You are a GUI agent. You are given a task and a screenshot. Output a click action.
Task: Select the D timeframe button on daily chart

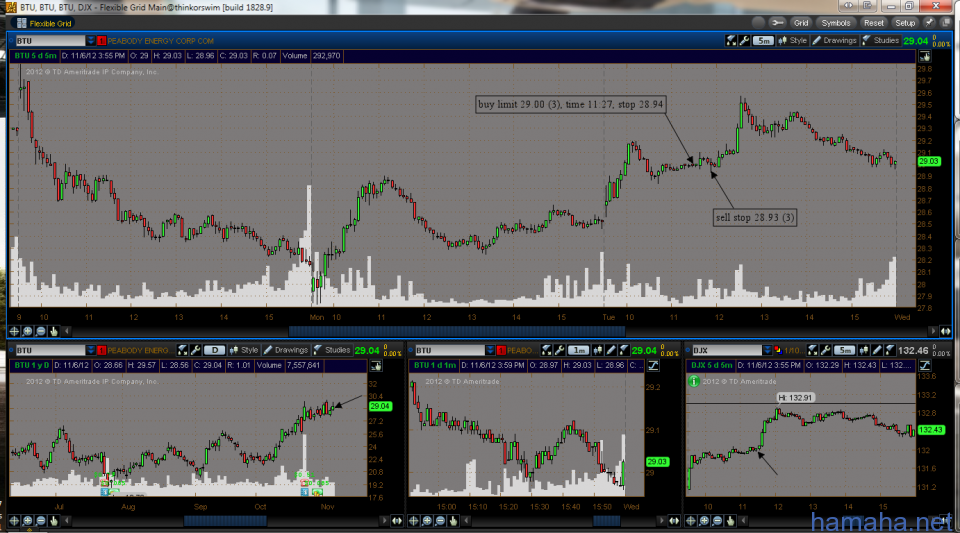coord(214,350)
